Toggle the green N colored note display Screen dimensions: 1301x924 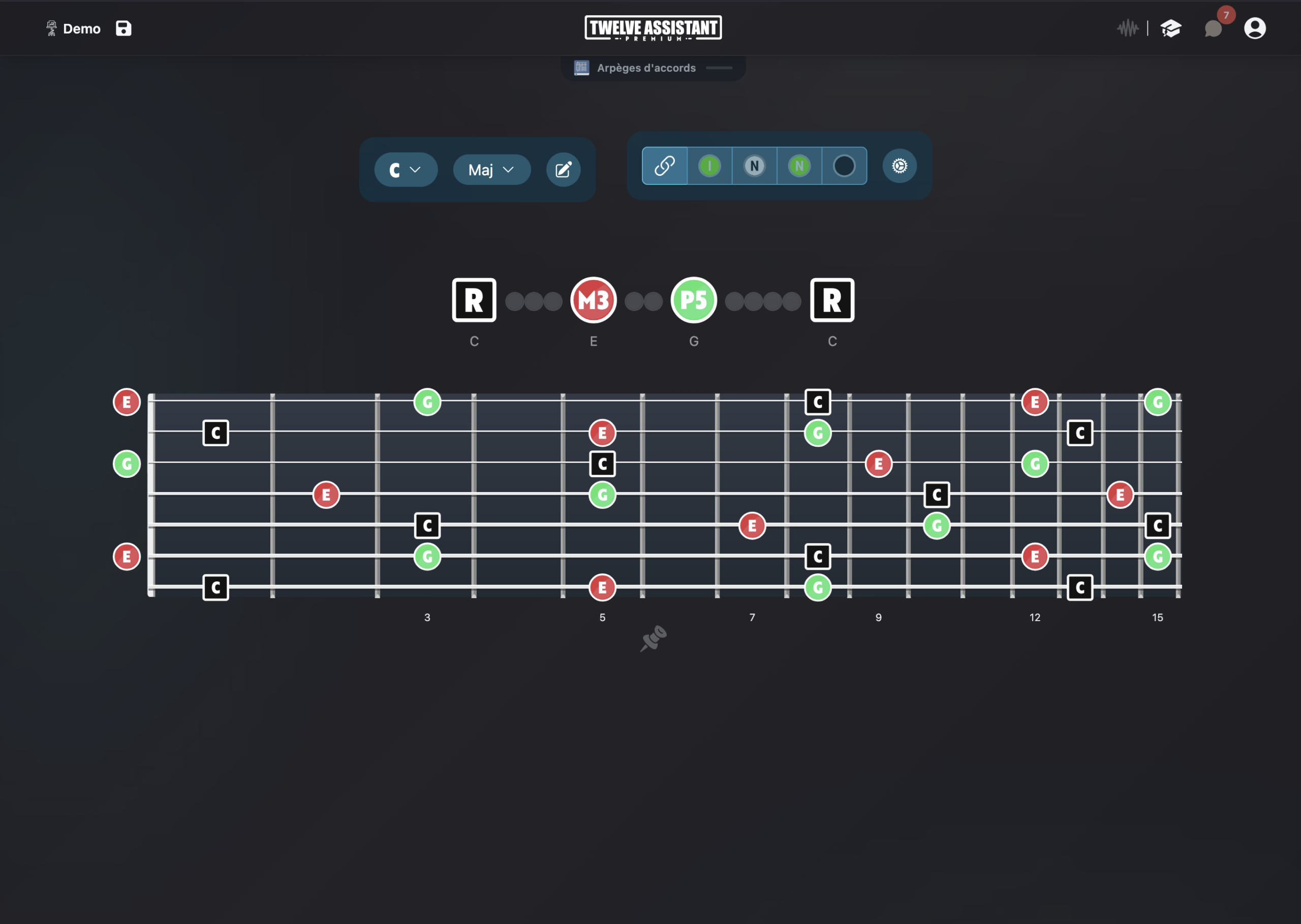pos(799,166)
